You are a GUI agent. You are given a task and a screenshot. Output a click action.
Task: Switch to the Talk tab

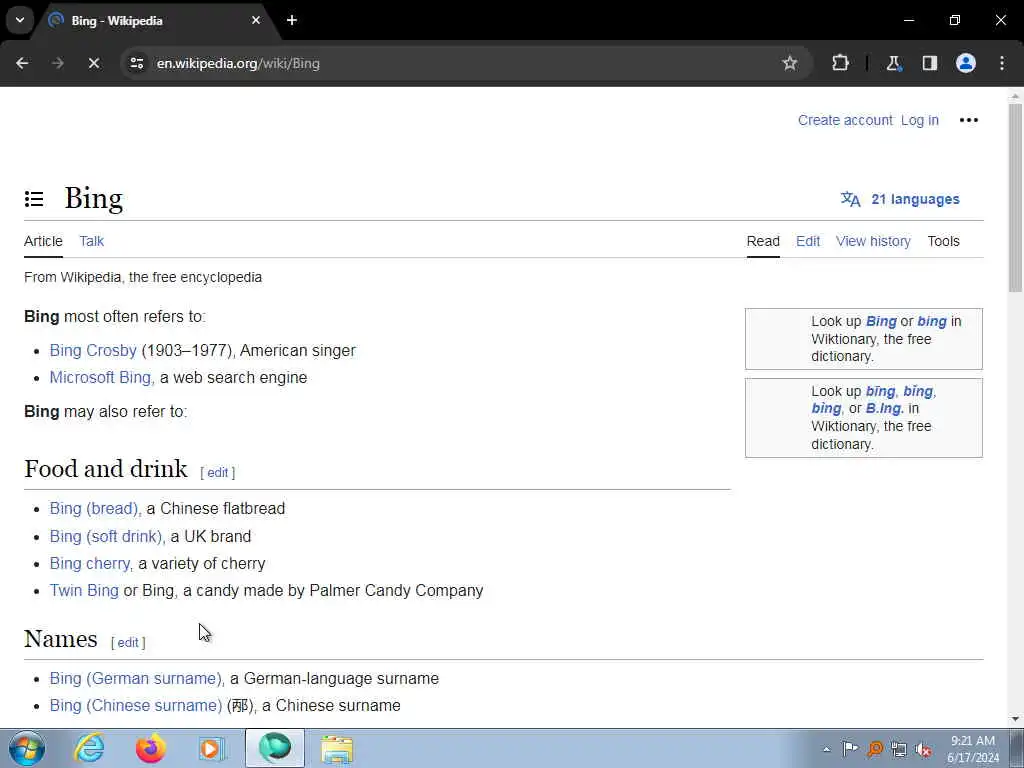click(91, 241)
